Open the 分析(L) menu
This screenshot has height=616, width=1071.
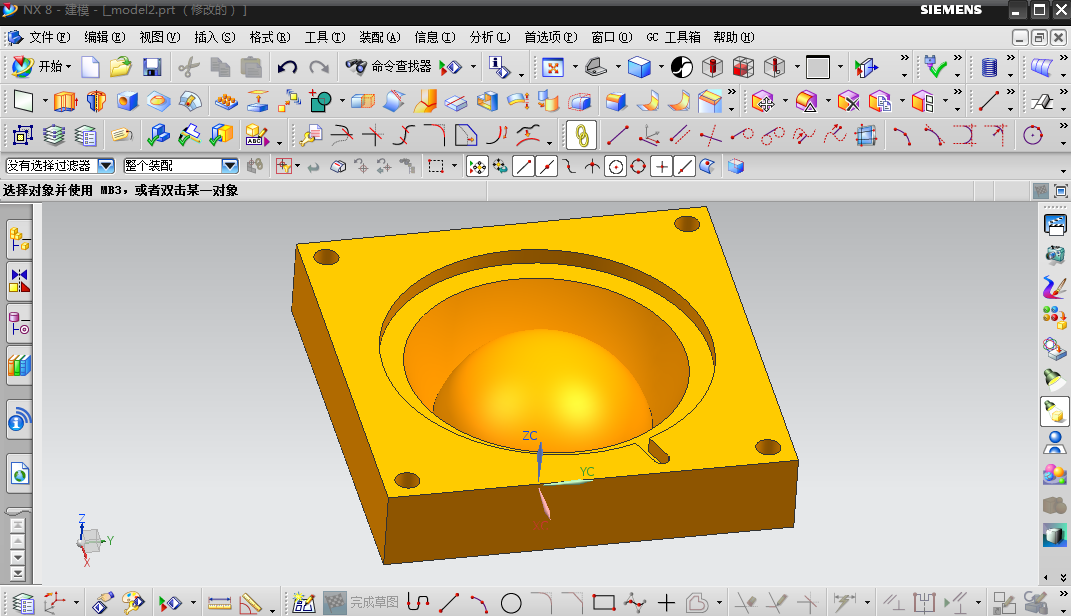[490, 38]
